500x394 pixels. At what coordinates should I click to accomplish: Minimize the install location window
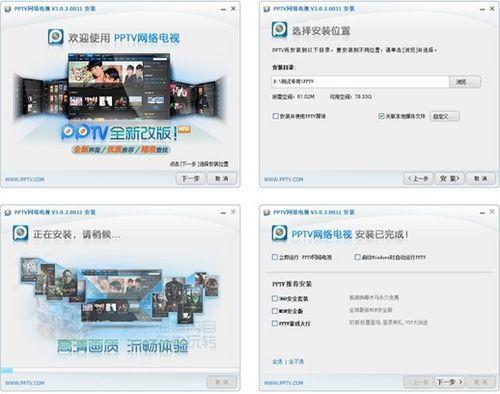pyautogui.click(x=482, y=9)
